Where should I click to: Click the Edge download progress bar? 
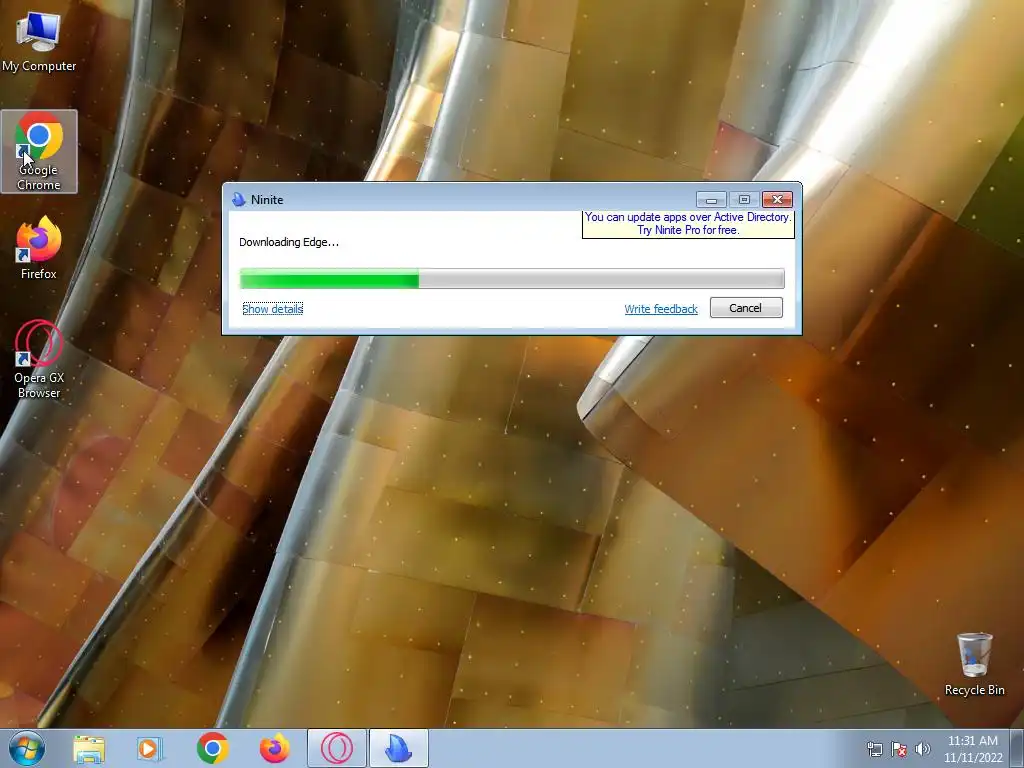point(512,279)
